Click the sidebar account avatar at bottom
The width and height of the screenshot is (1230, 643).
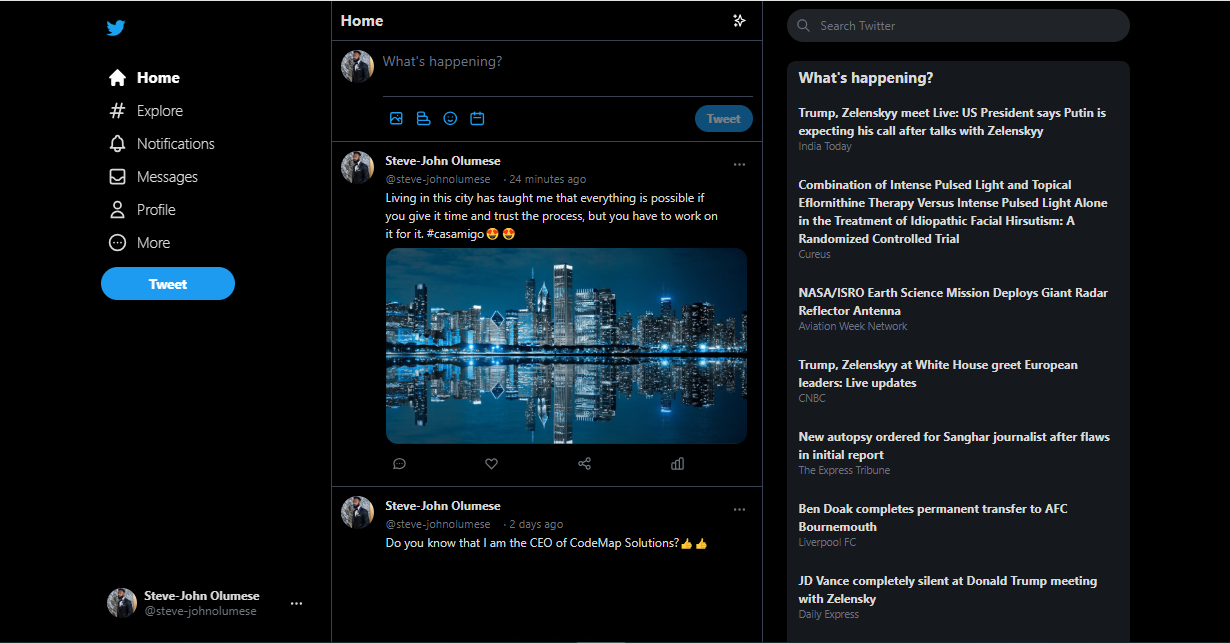click(x=122, y=603)
